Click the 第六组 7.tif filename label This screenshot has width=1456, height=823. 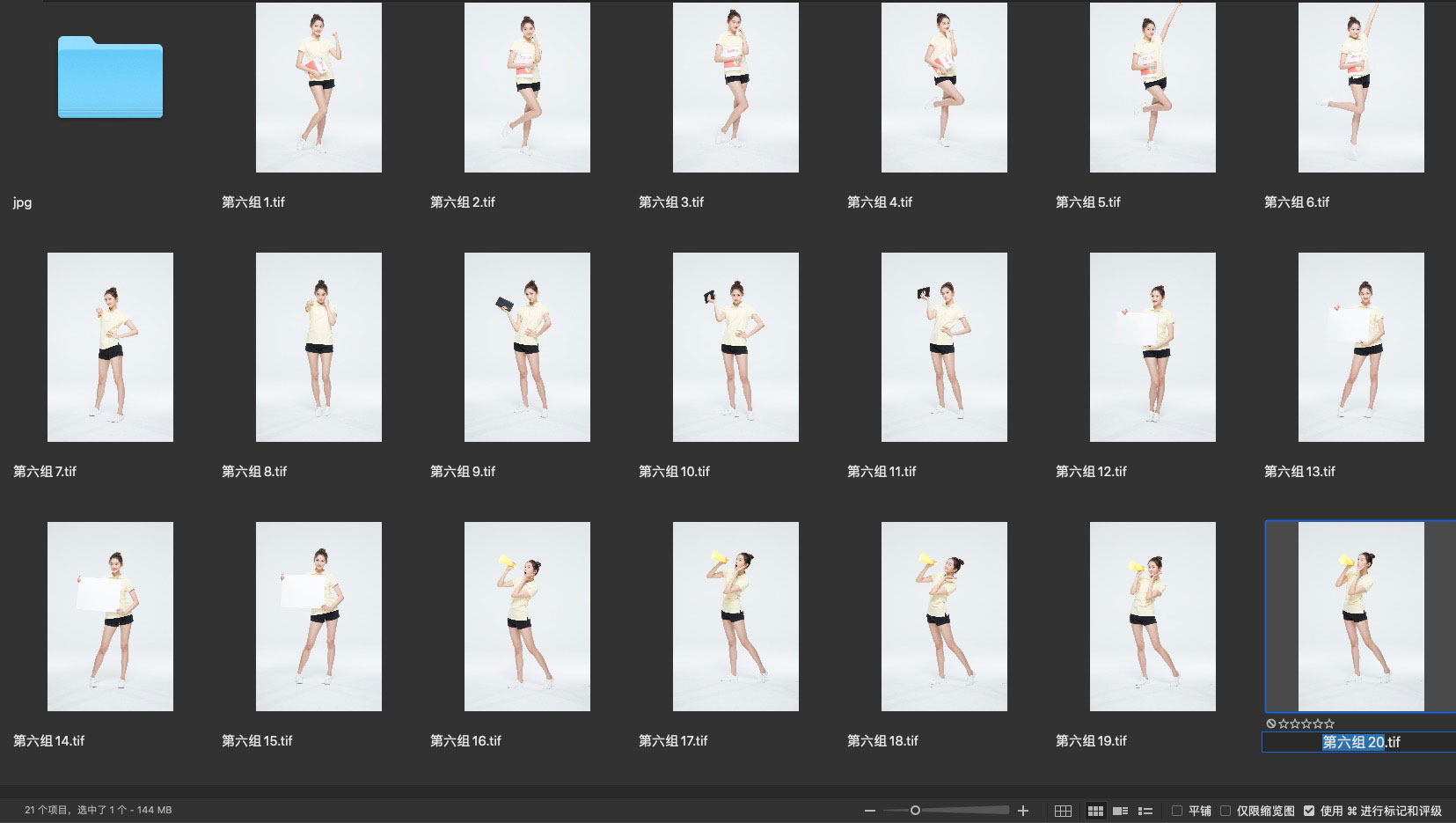coord(45,472)
